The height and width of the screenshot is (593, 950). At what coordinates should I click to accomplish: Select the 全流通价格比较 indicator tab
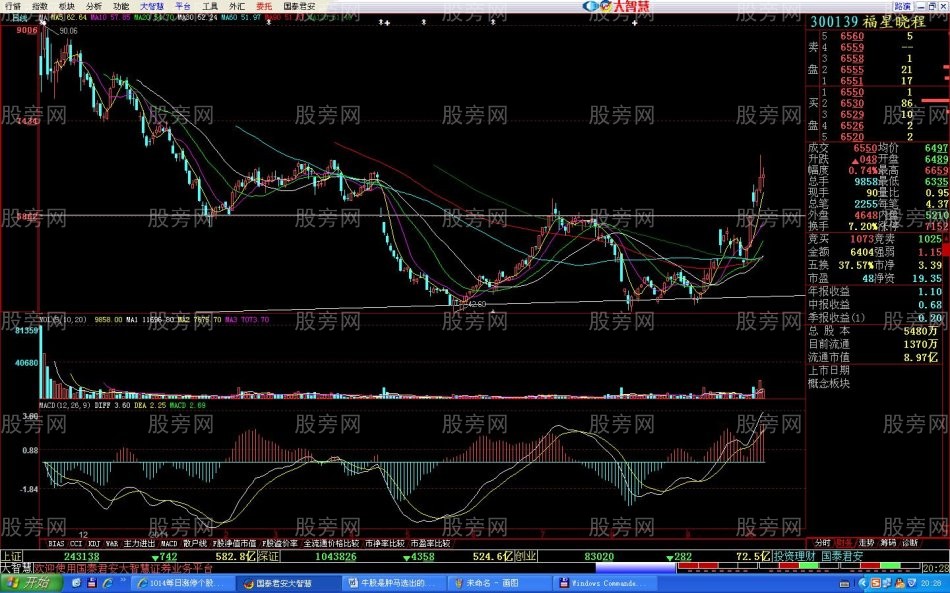[x=331, y=543]
